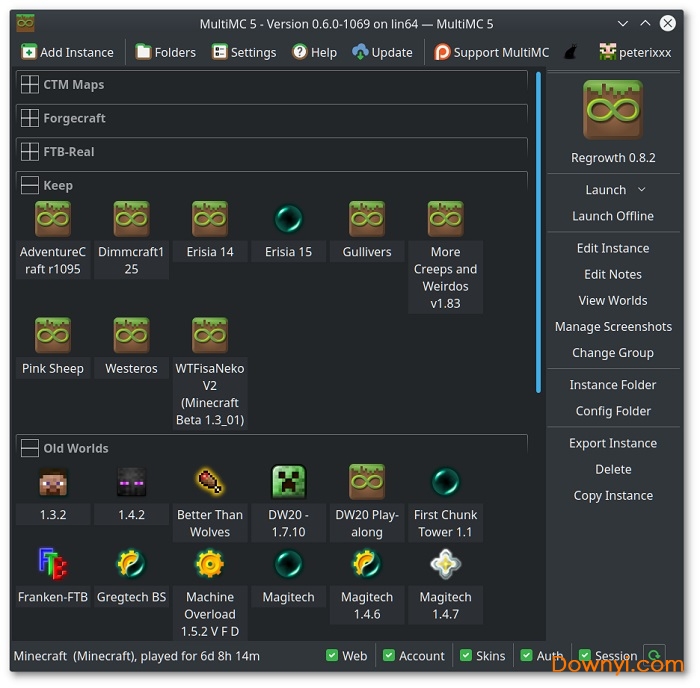Open the Launch dropdown arrow

[642, 190]
